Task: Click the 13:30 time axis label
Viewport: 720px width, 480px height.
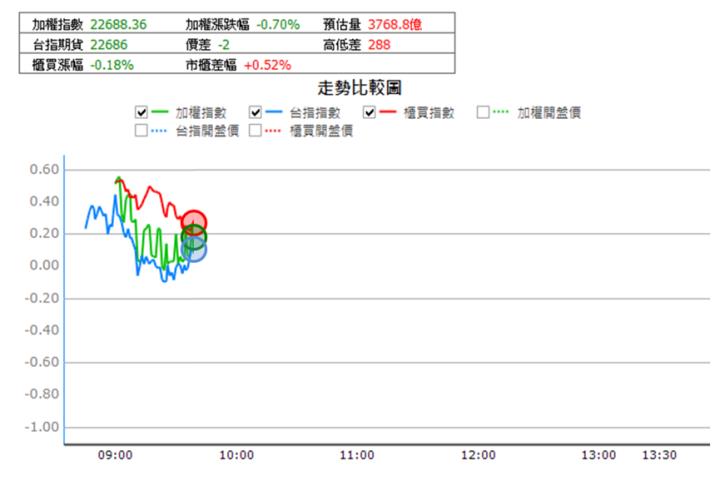Action: pyautogui.click(x=659, y=455)
